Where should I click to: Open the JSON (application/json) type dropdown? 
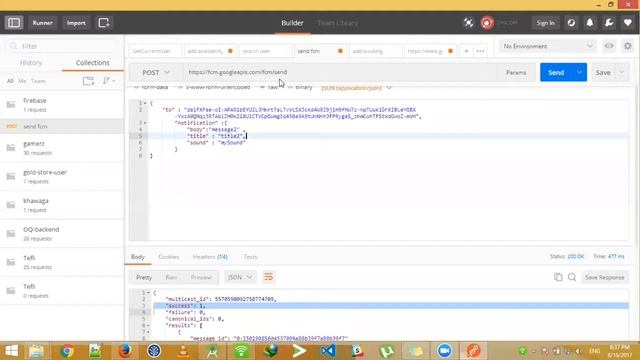[x=356, y=87]
